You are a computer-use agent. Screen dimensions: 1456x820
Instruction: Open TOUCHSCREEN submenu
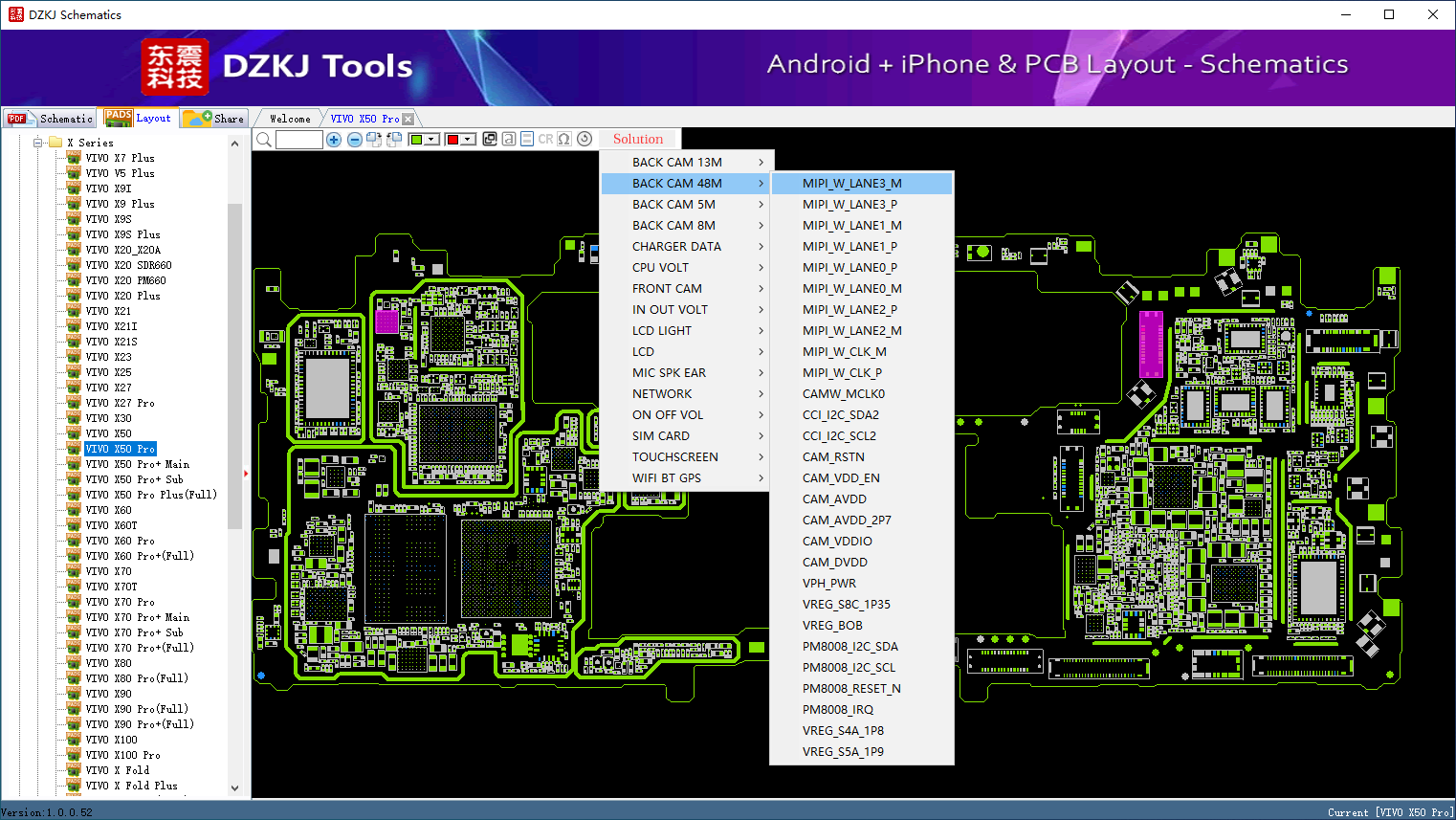coord(686,457)
